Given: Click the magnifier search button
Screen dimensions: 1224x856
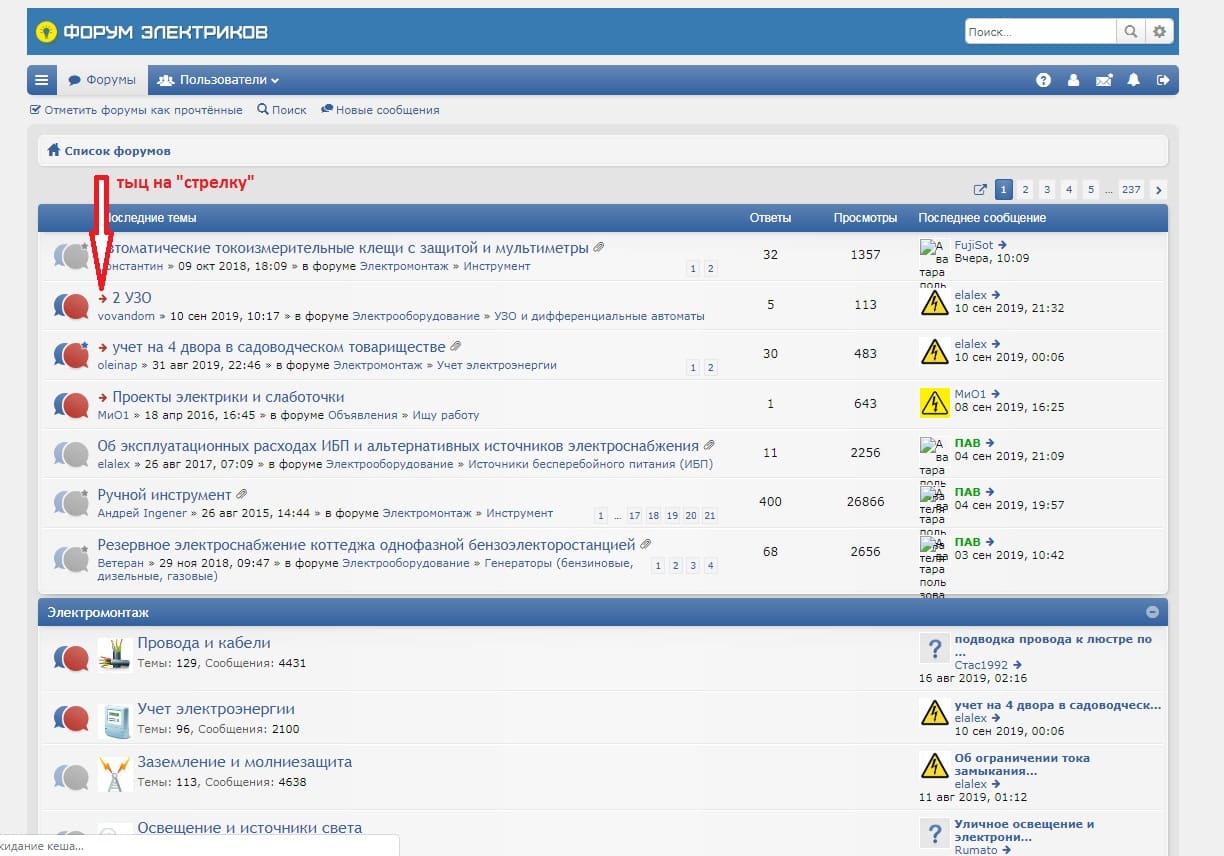Looking at the screenshot, I should click(x=1130, y=32).
